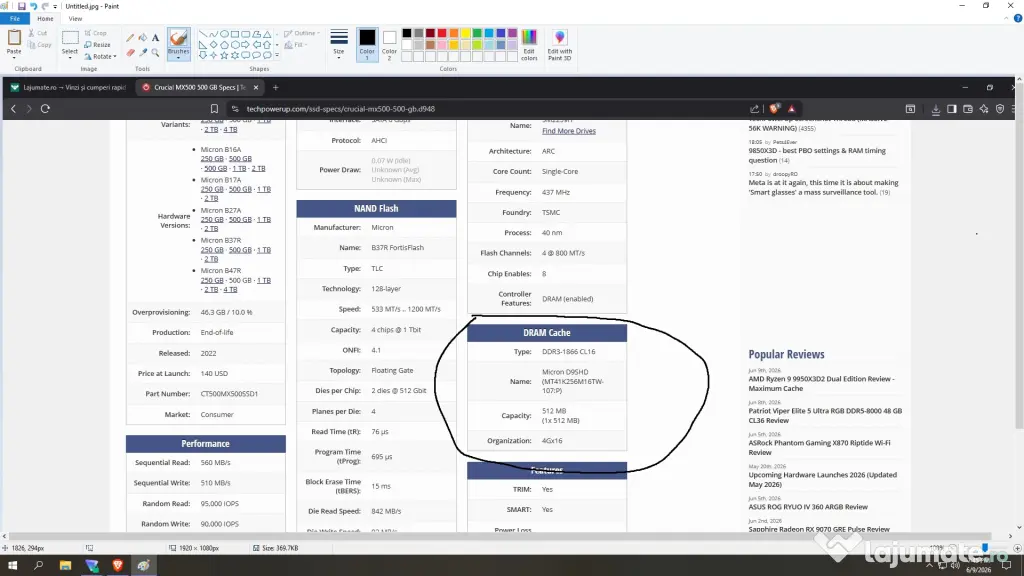Click the Copy command
Image resolution: width=1024 pixels, height=576 pixels.
coord(40,45)
